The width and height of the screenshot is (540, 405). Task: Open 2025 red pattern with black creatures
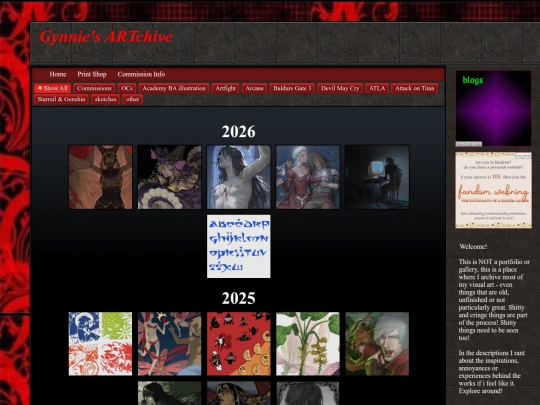pyautogui.click(x=239, y=344)
